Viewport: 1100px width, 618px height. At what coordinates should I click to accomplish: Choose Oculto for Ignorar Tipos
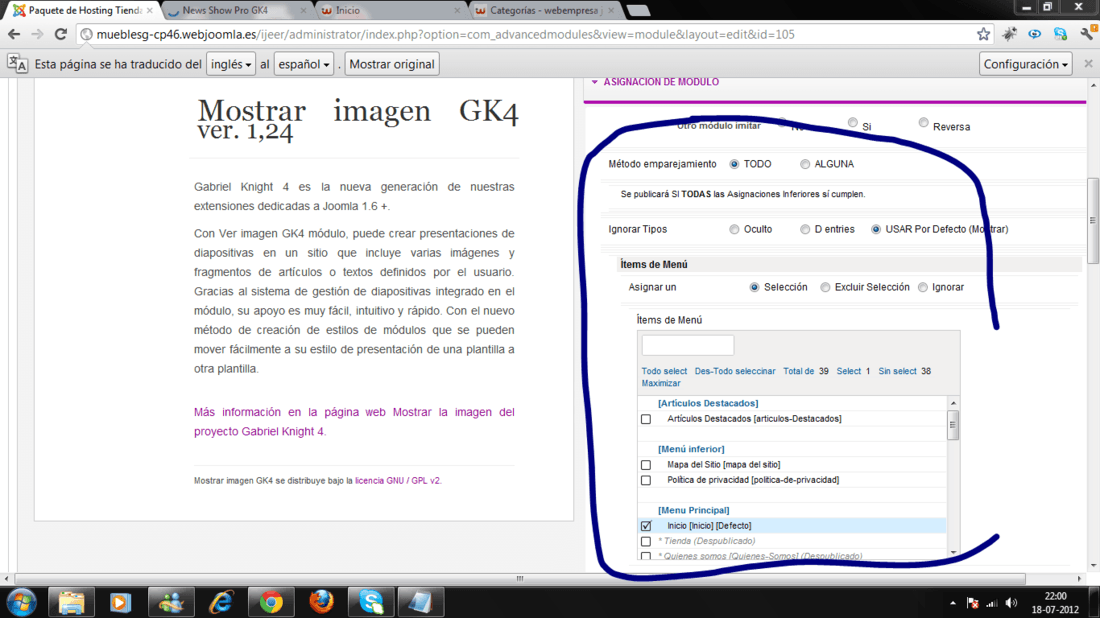coord(734,229)
